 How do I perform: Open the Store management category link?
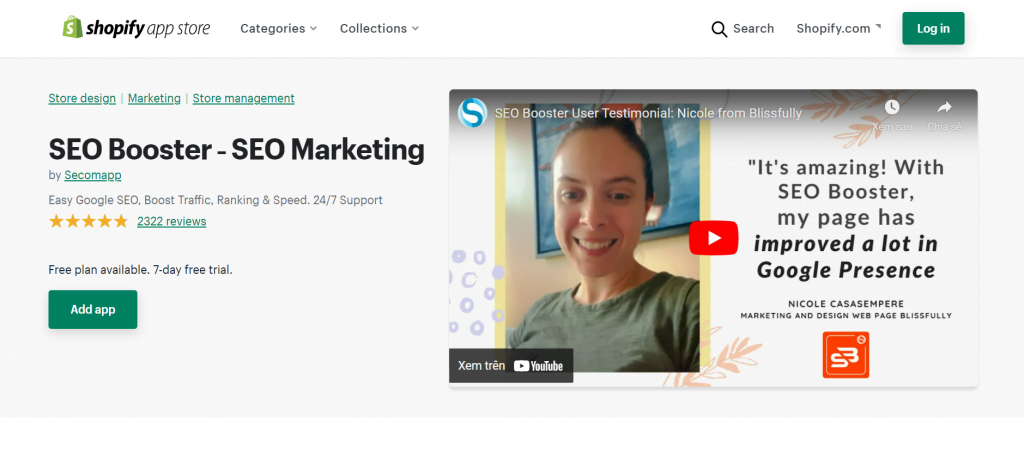pyautogui.click(x=244, y=99)
